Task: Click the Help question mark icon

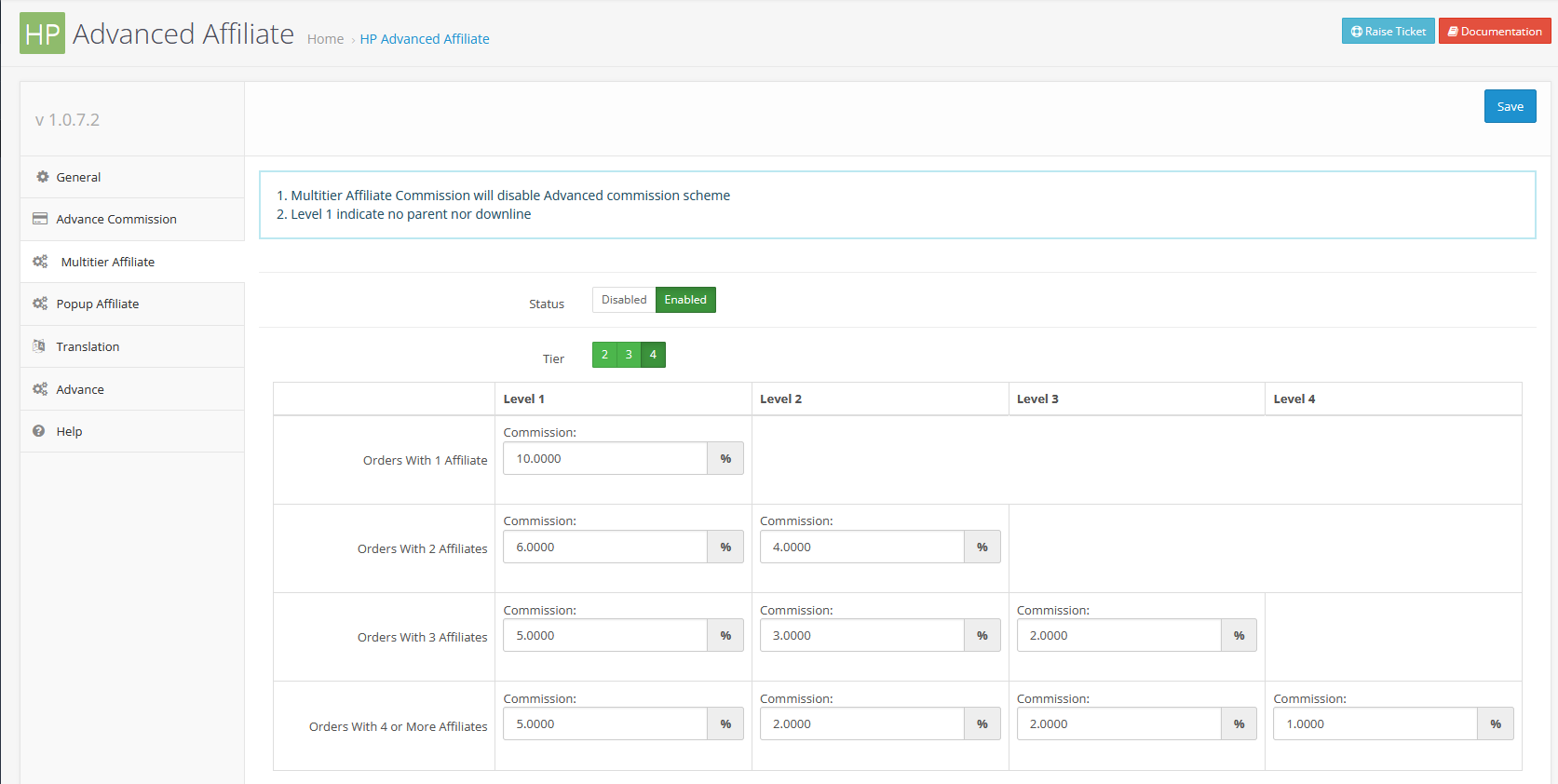Action: (39, 431)
